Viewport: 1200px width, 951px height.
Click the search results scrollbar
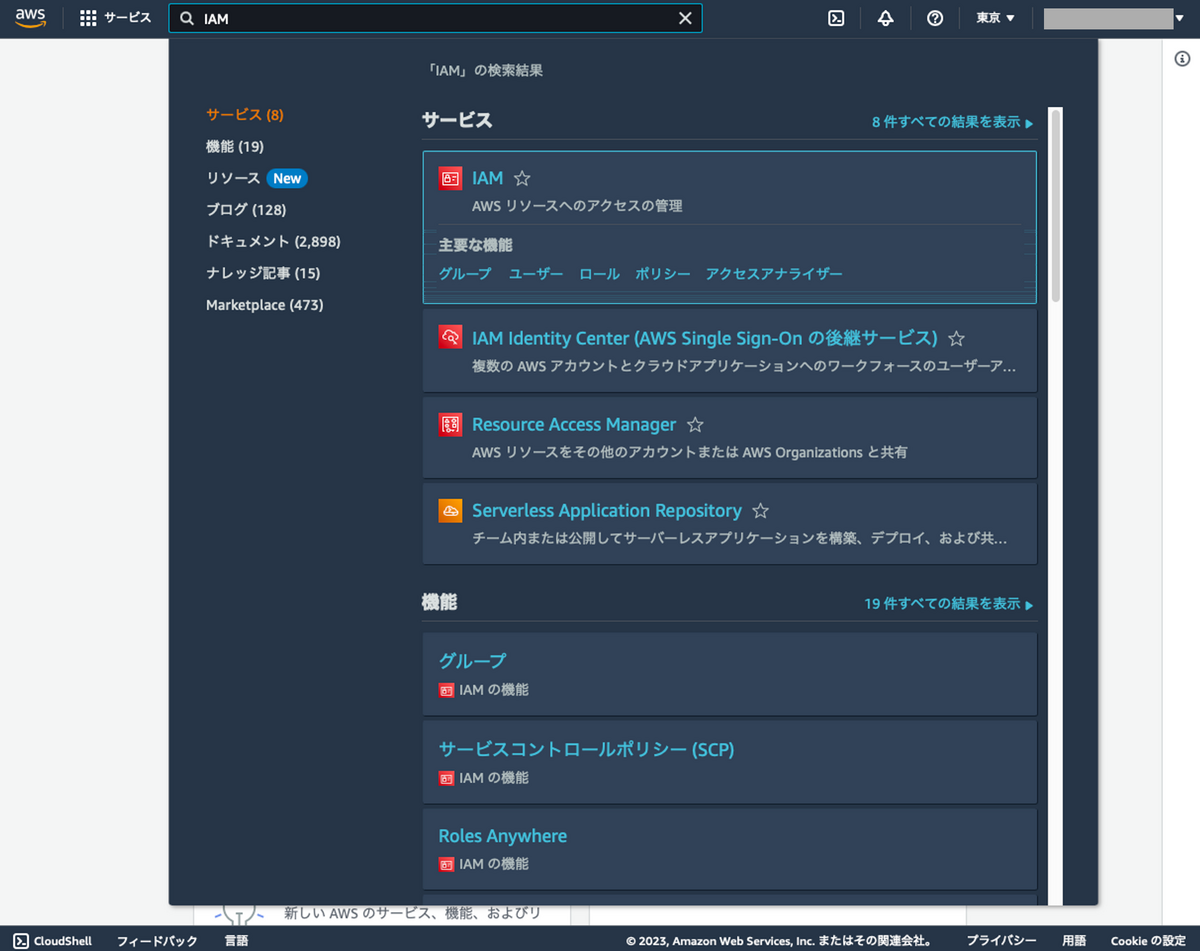[1056, 205]
